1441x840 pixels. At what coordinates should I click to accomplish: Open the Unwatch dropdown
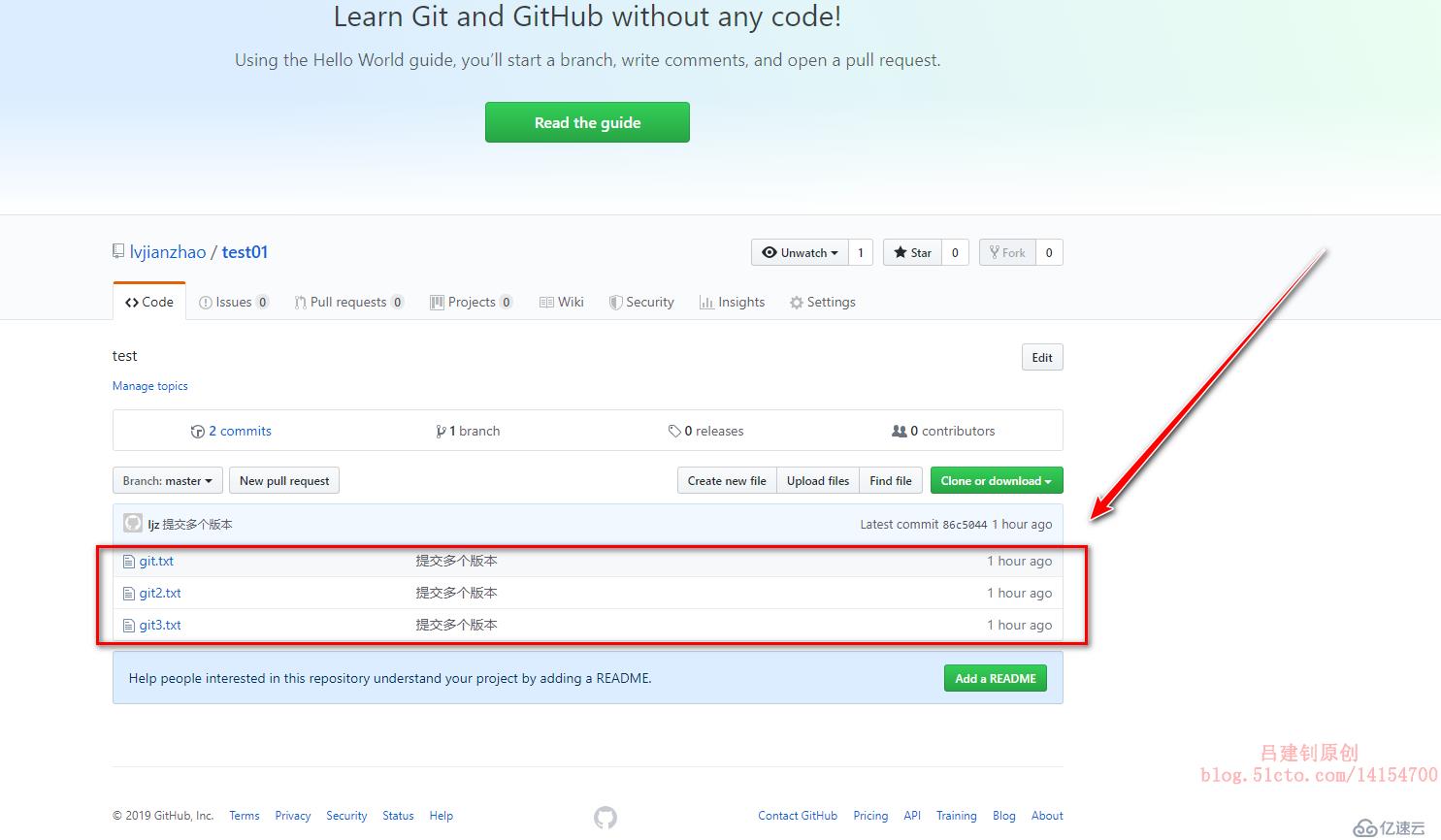click(x=800, y=252)
